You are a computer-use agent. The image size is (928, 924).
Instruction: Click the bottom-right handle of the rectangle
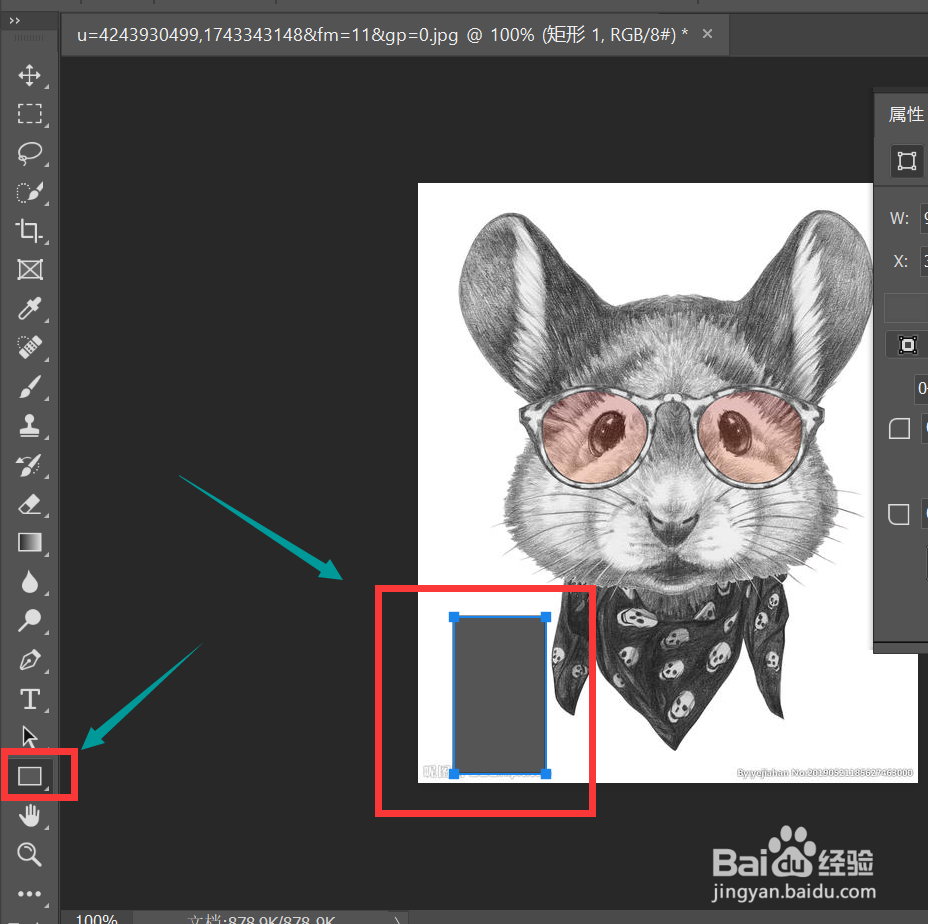click(546, 774)
